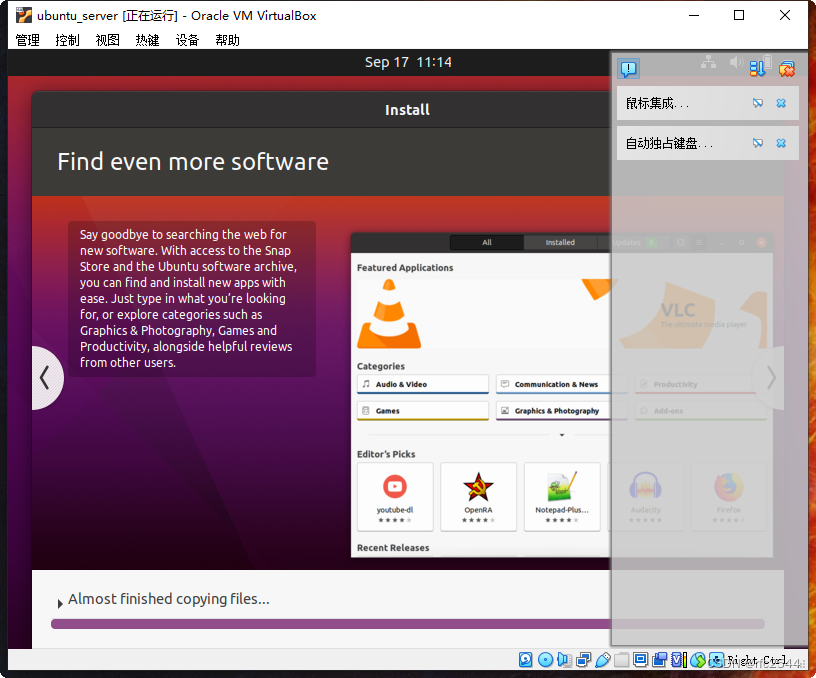Click the 'Right Ctrl' host key label
The image size is (816, 678).
click(757, 660)
